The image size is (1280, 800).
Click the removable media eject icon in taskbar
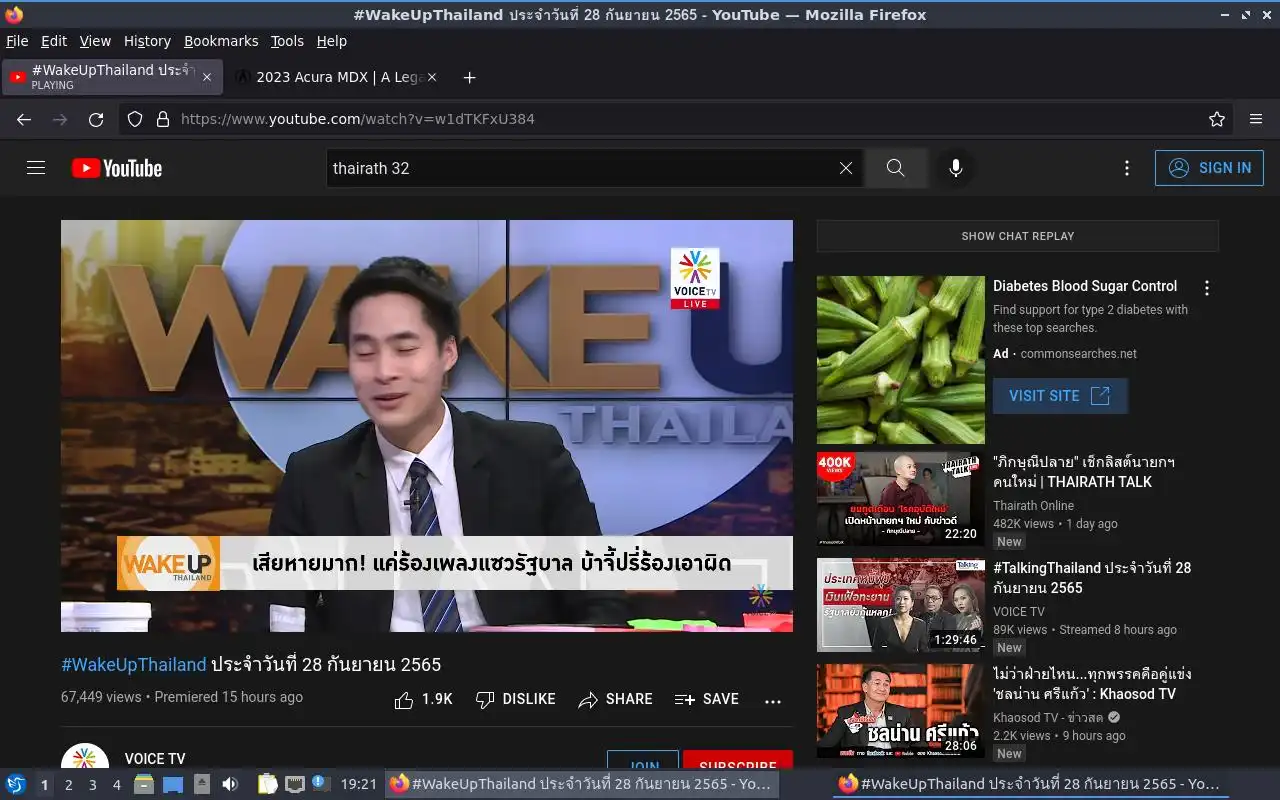202,784
